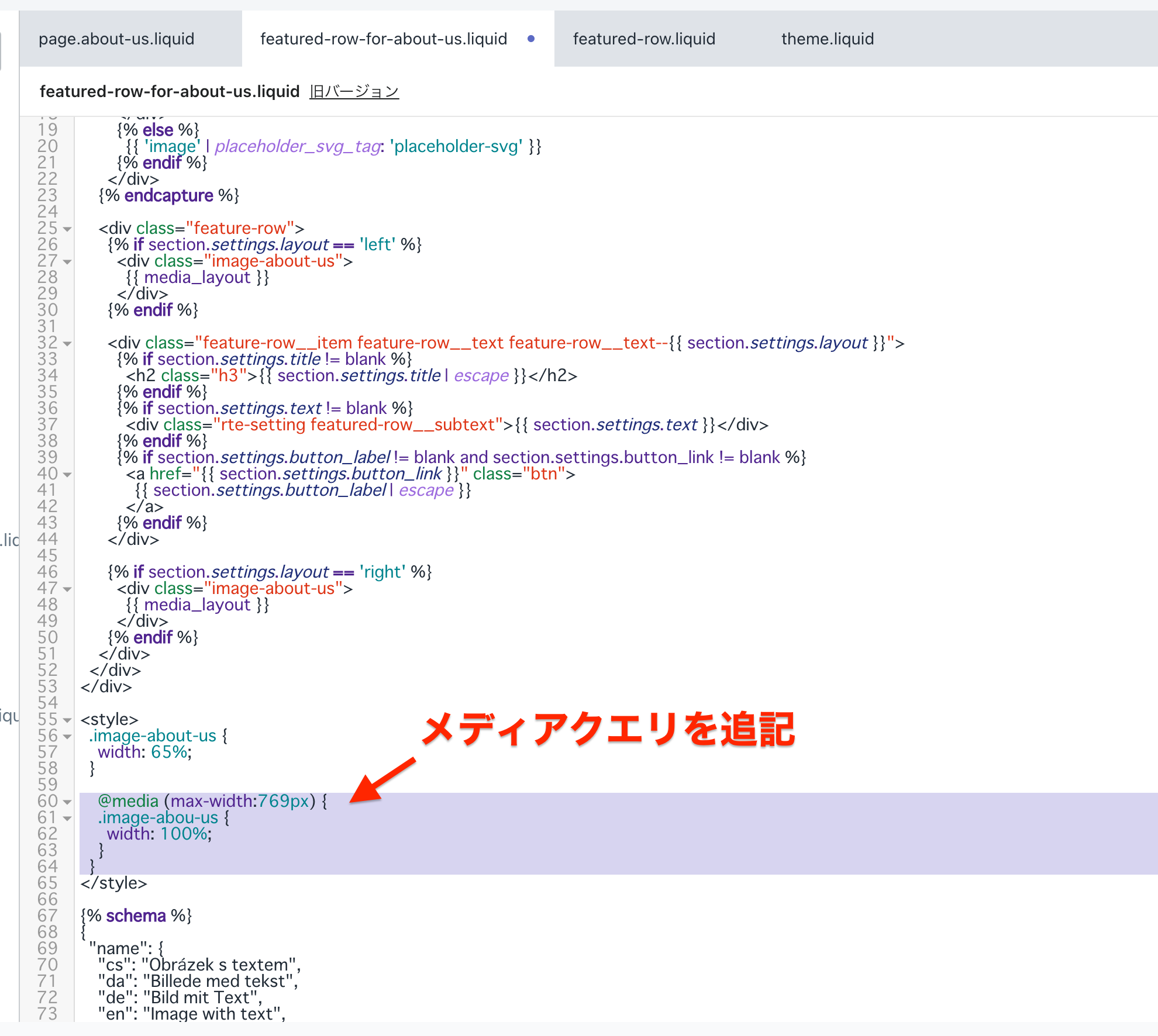1158x1036 pixels.
Task: Fold the @media query at line 60
Action: [67, 802]
